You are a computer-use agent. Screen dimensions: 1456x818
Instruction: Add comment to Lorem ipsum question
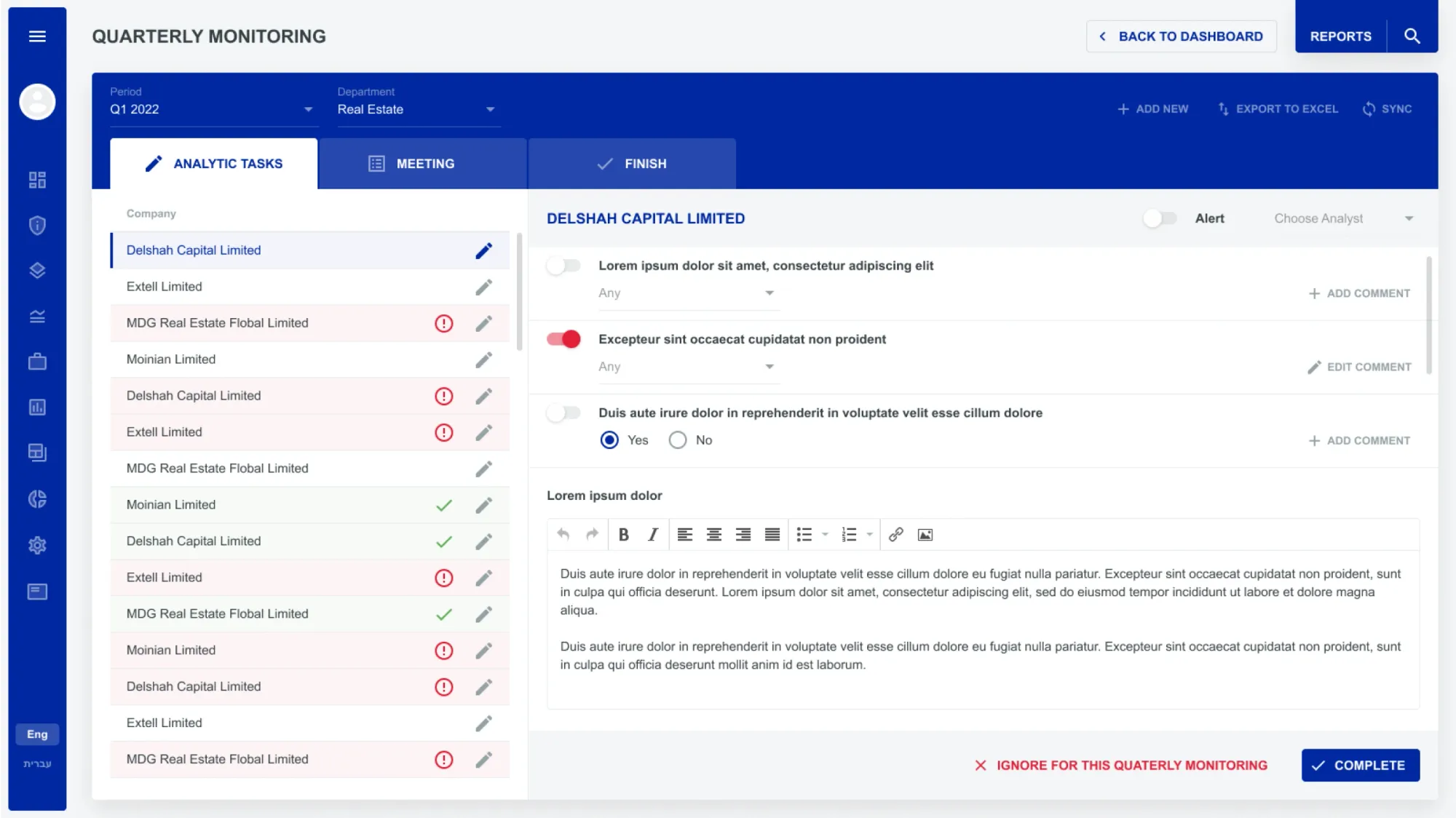[1360, 293]
